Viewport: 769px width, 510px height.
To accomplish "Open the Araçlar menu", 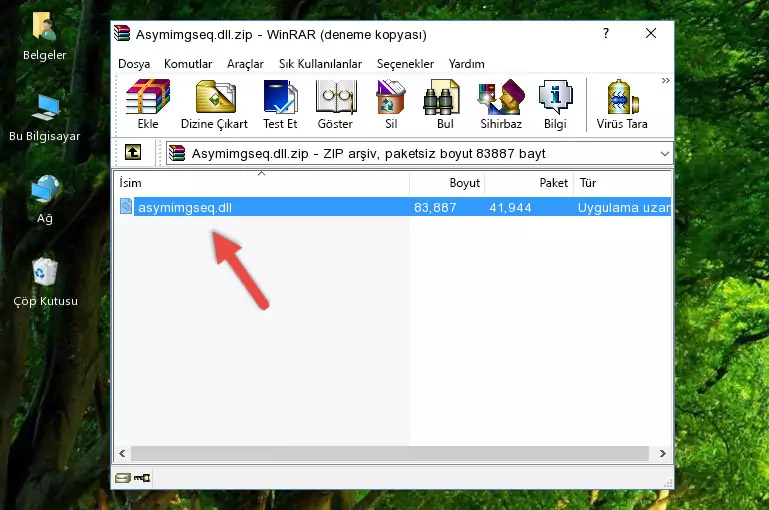I will click(x=245, y=64).
